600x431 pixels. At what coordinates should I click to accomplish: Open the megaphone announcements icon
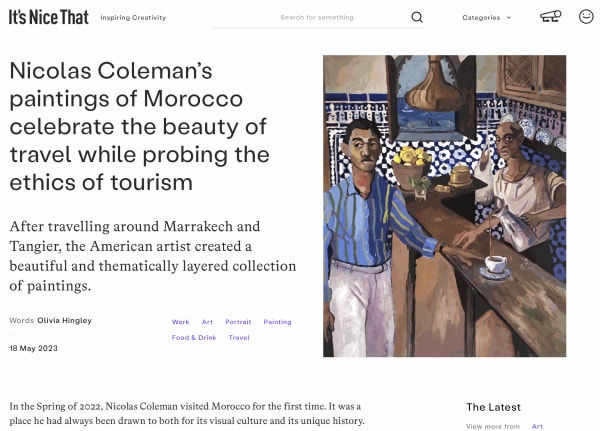pyautogui.click(x=550, y=16)
